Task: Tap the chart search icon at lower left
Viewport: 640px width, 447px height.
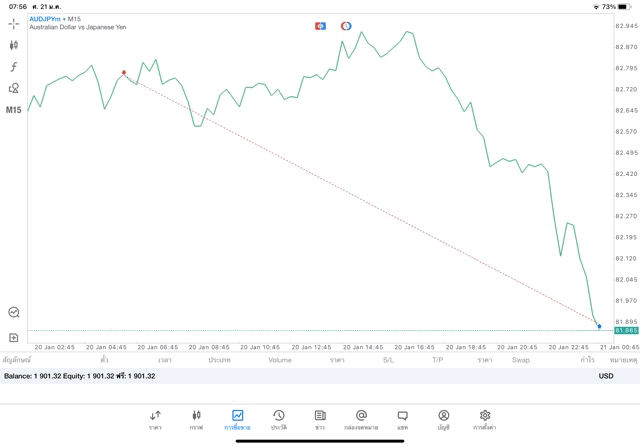Action: 14,312
